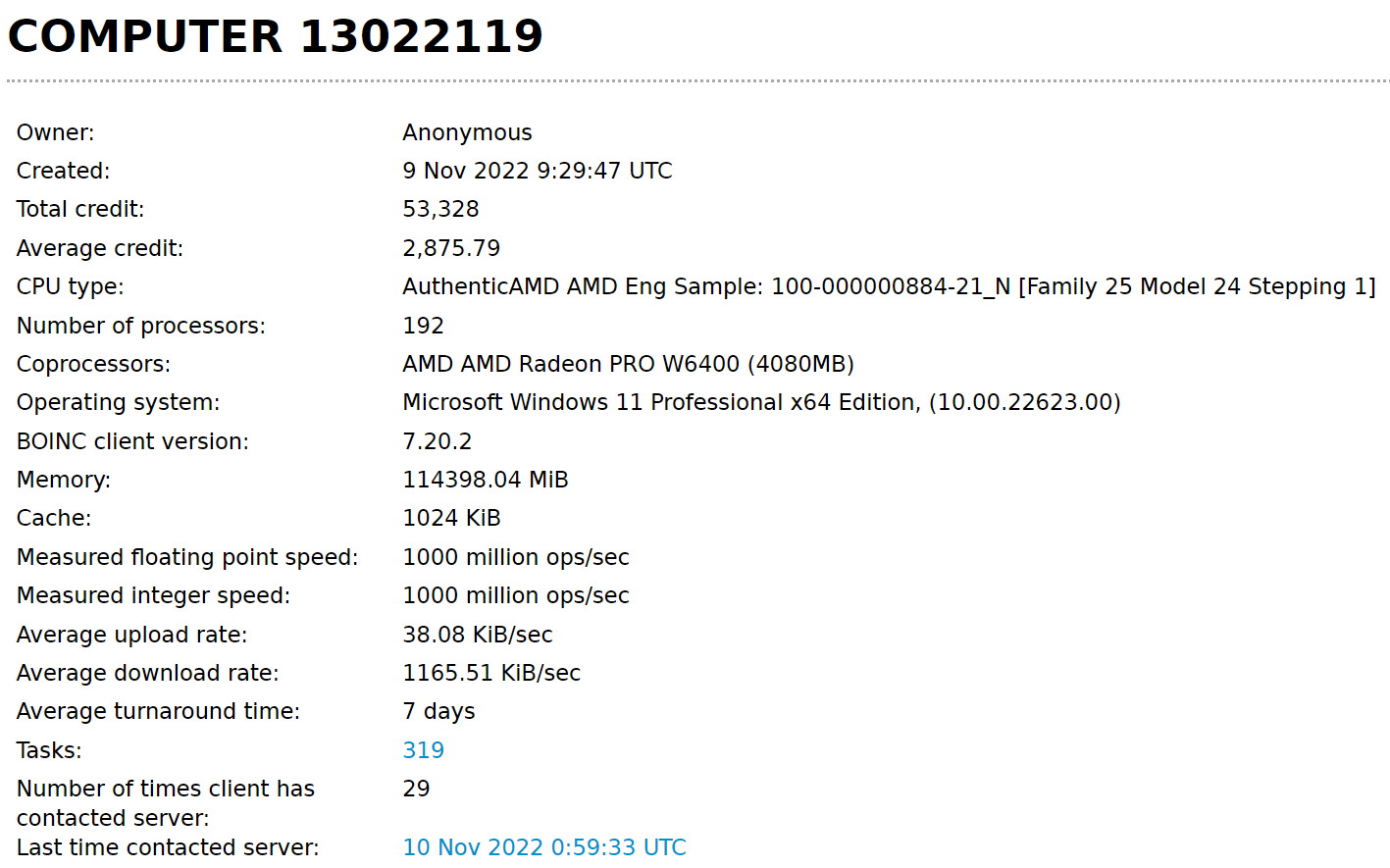Click the cache value 1024 KiB
Screen dimensions: 1390x868
click(451, 518)
